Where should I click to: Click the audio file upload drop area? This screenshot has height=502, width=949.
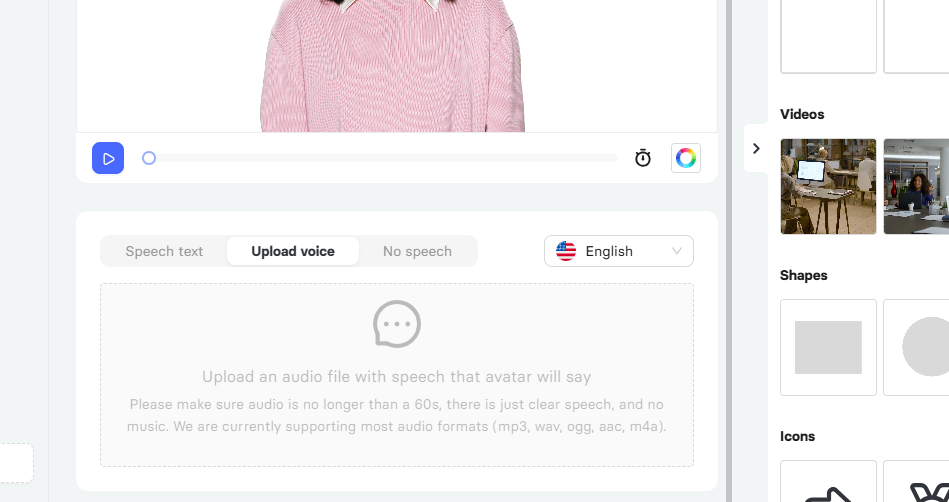(x=397, y=375)
